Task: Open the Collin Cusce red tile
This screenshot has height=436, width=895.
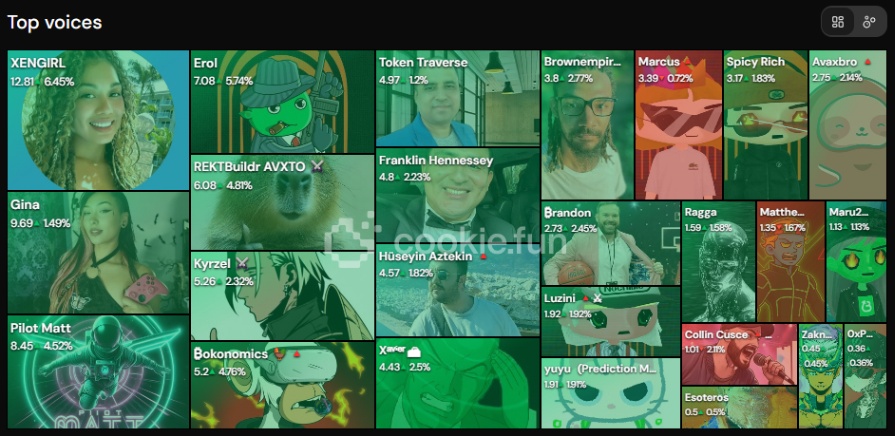Action: coord(739,354)
